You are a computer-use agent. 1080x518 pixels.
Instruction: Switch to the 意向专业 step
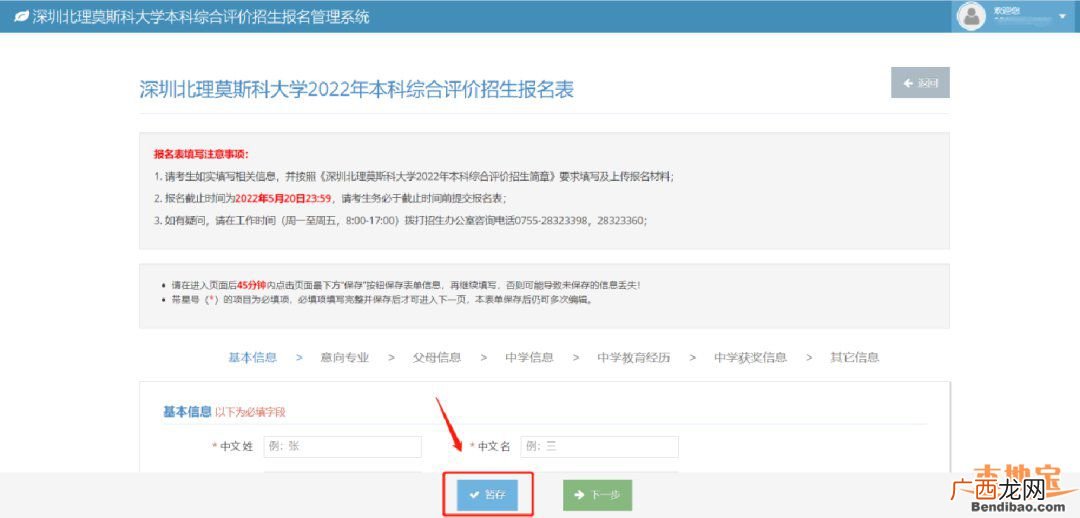pyautogui.click(x=344, y=358)
